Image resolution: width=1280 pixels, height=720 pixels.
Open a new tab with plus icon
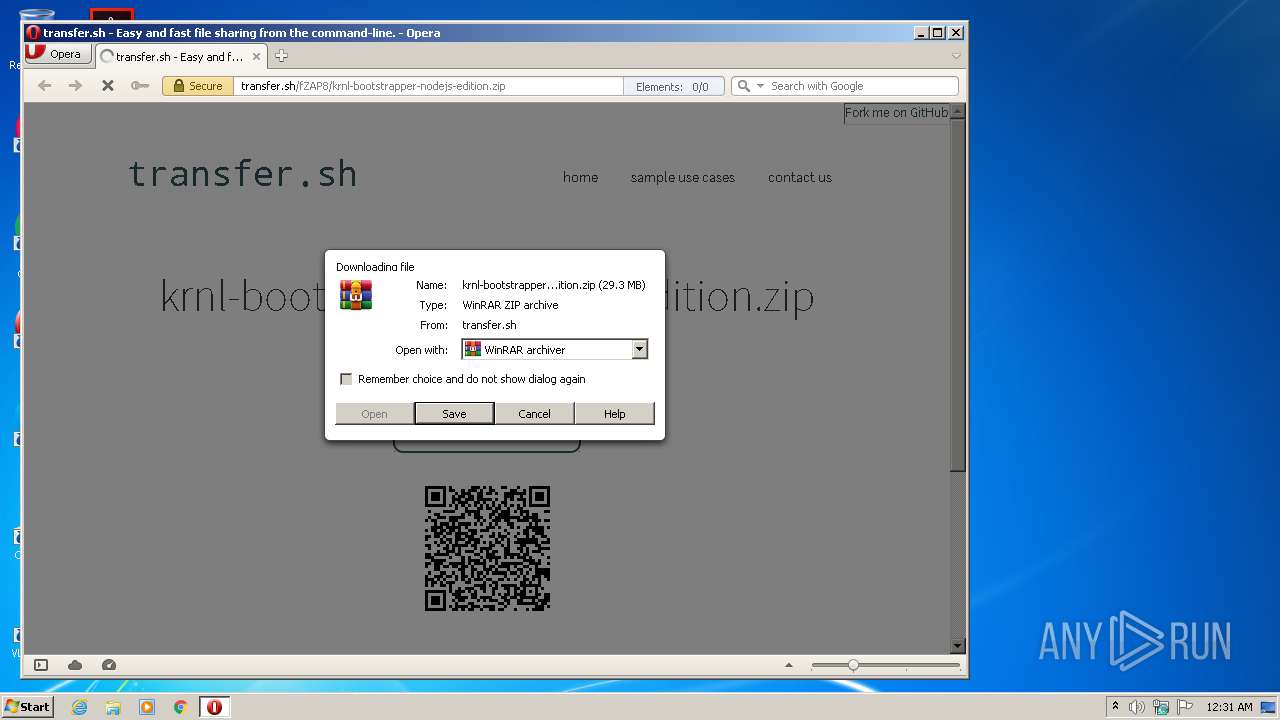pyautogui.click(x=282, y=56)
